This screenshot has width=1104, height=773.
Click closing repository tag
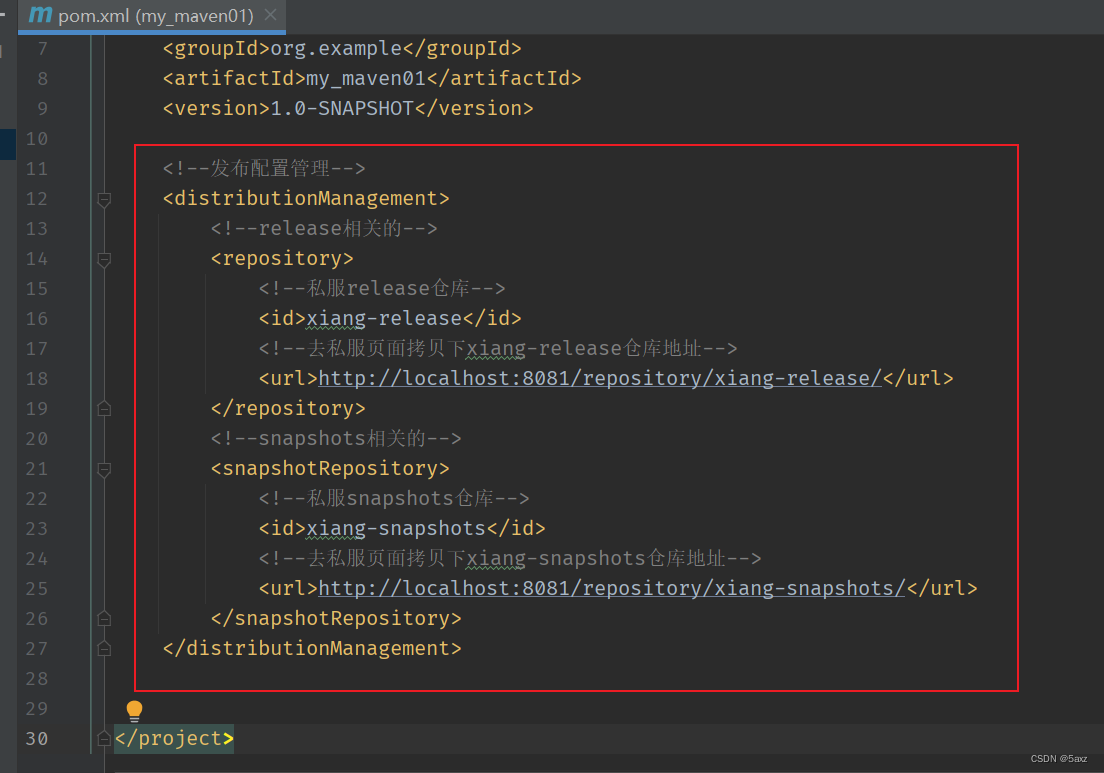click(x=288, y=408)
